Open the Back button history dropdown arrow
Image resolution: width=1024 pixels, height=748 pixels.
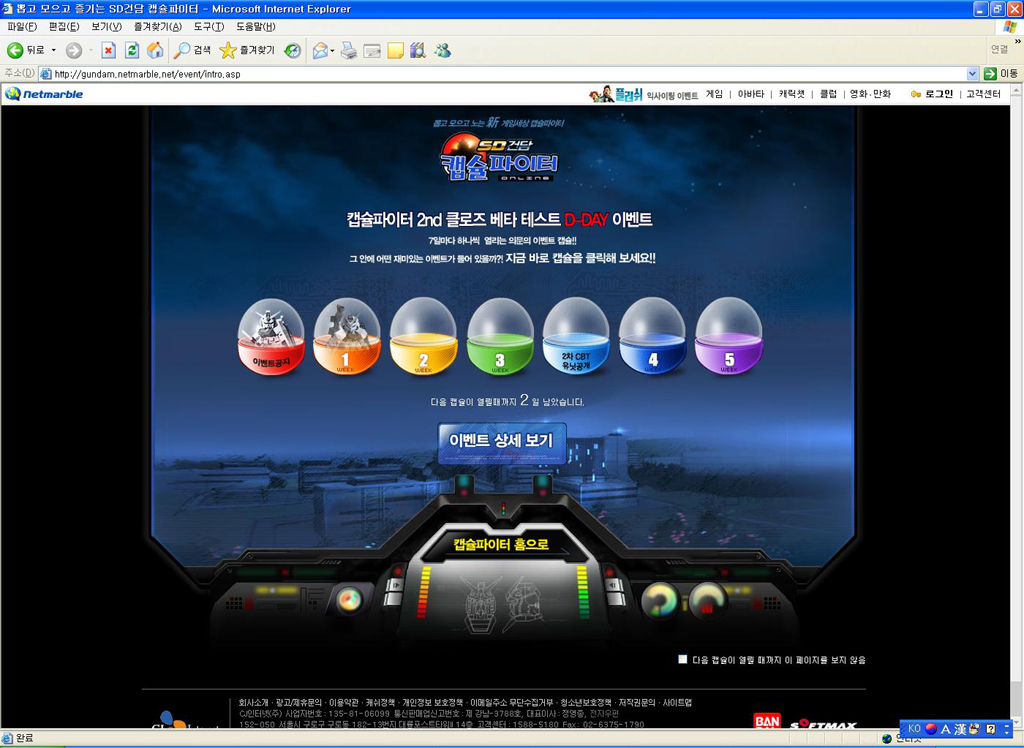pyautogui.click(x=54, y=50)
